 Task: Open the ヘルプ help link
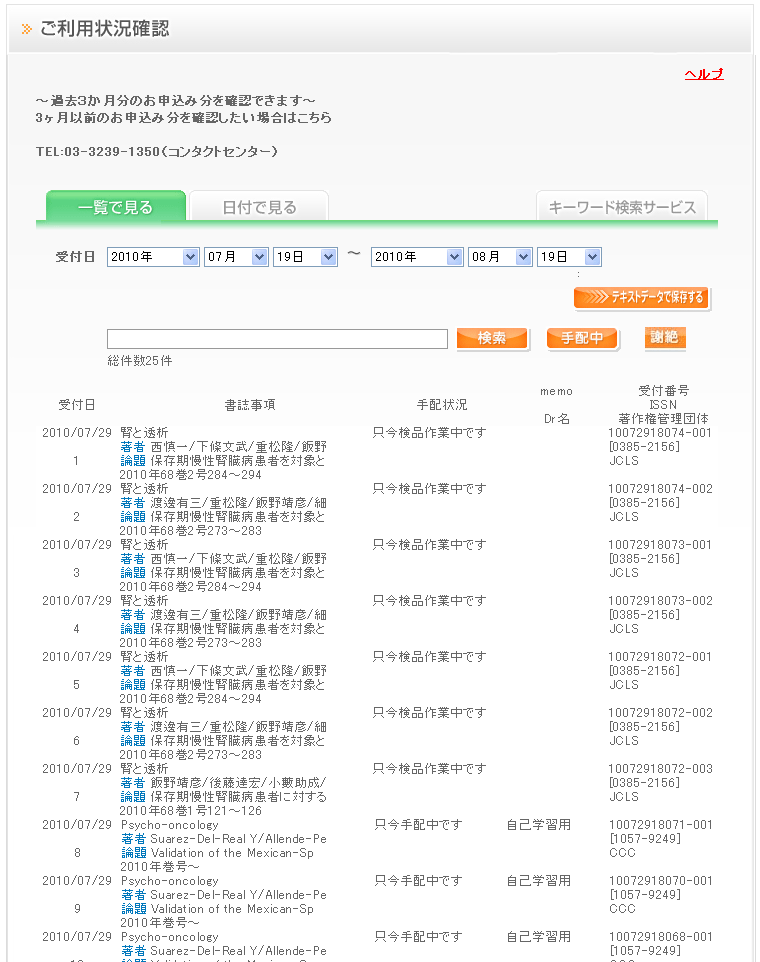(703, 74)
